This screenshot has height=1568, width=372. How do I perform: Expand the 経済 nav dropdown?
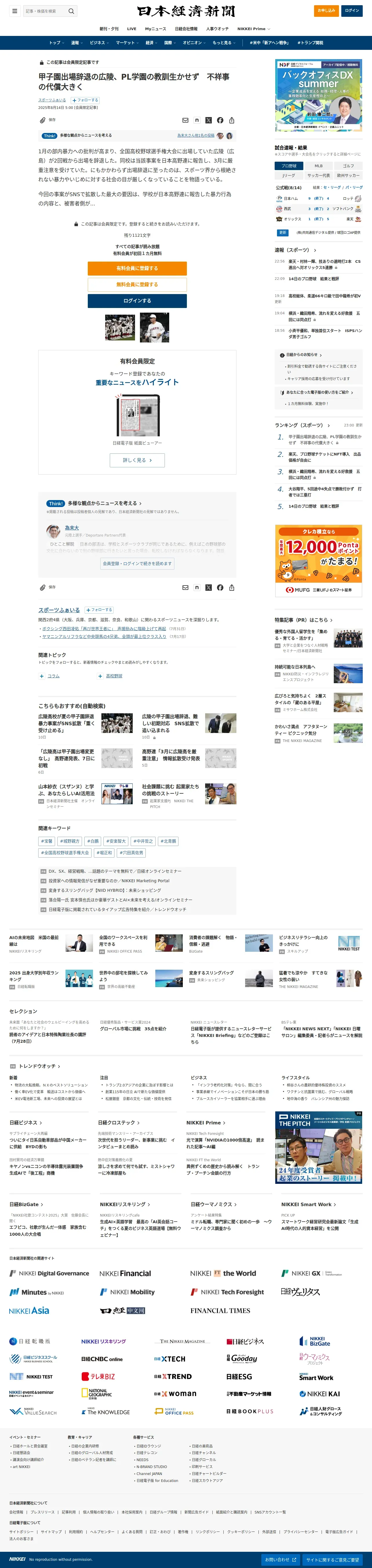[151, 43]
